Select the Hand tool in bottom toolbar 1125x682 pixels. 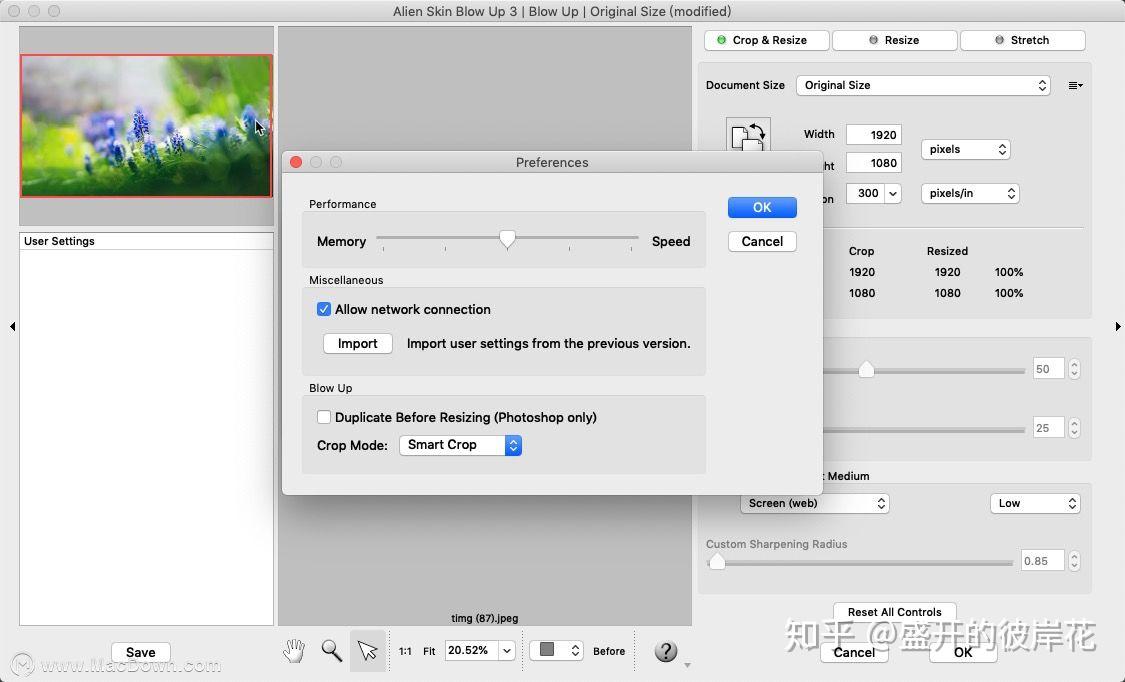tap(294, 650)
